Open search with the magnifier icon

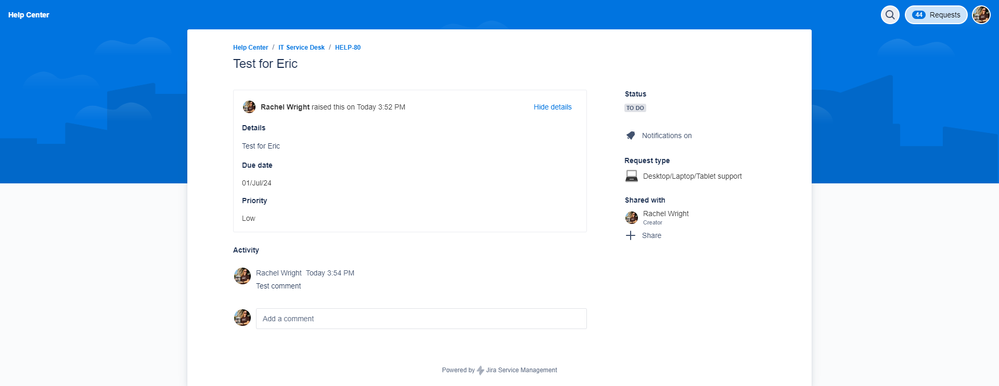[x=890, y=15]
